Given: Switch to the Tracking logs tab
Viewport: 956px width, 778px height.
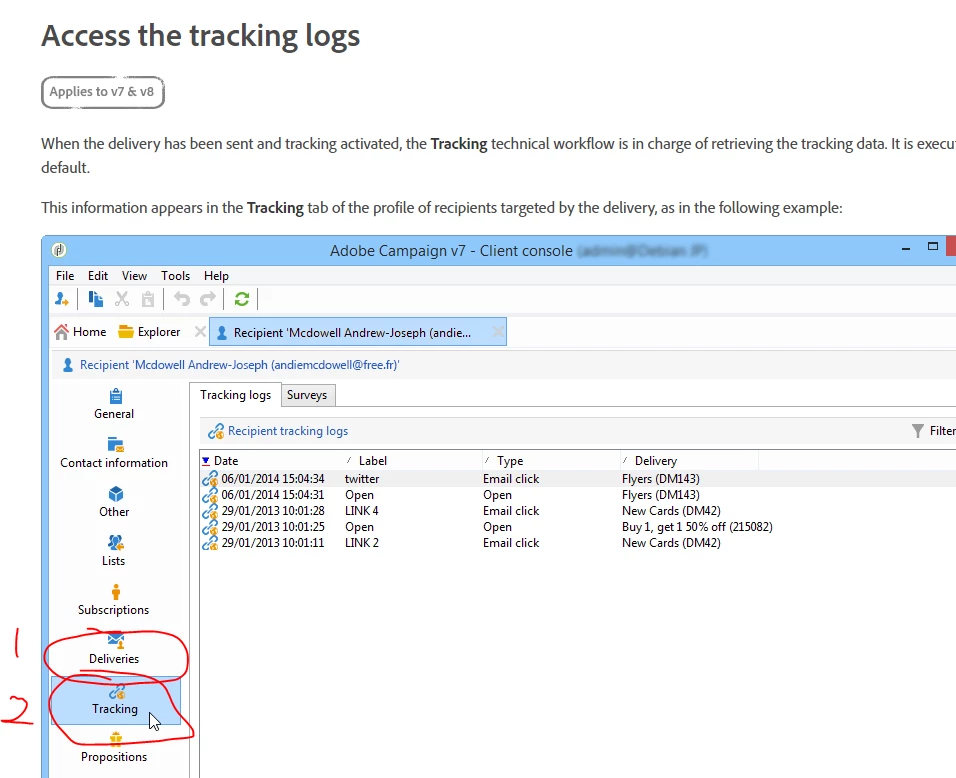Looking at the screenshot, I should coord(235,395).
